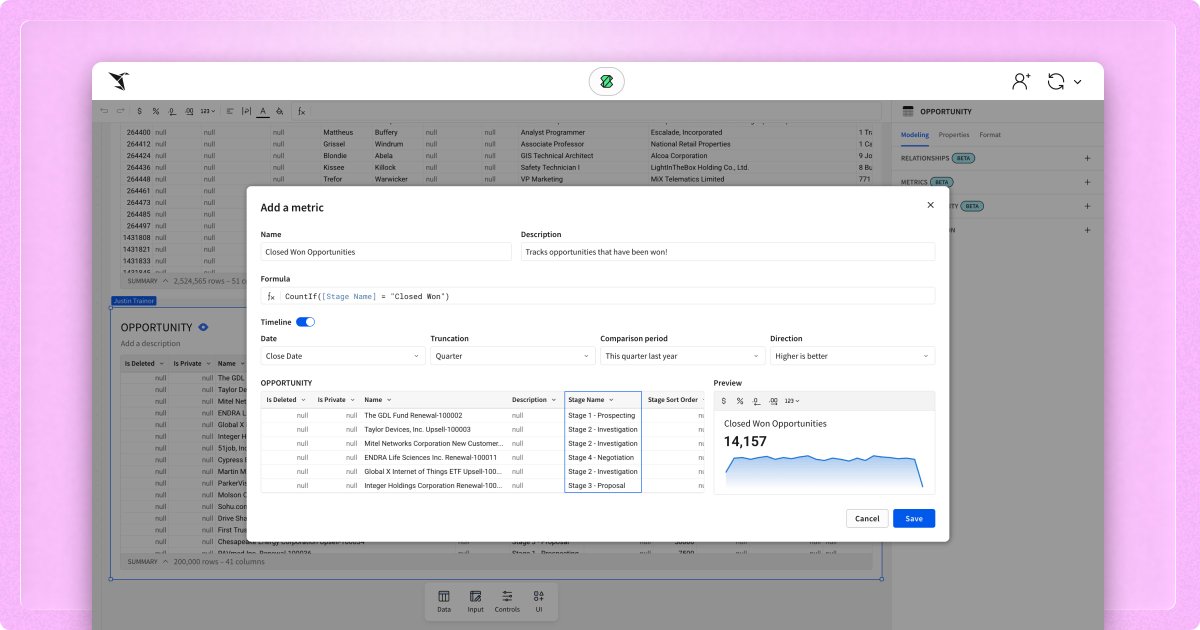Viewport: 1200px width, 630px height.
Task: Click the add user share icon
Action: (x=1021, y=81)
